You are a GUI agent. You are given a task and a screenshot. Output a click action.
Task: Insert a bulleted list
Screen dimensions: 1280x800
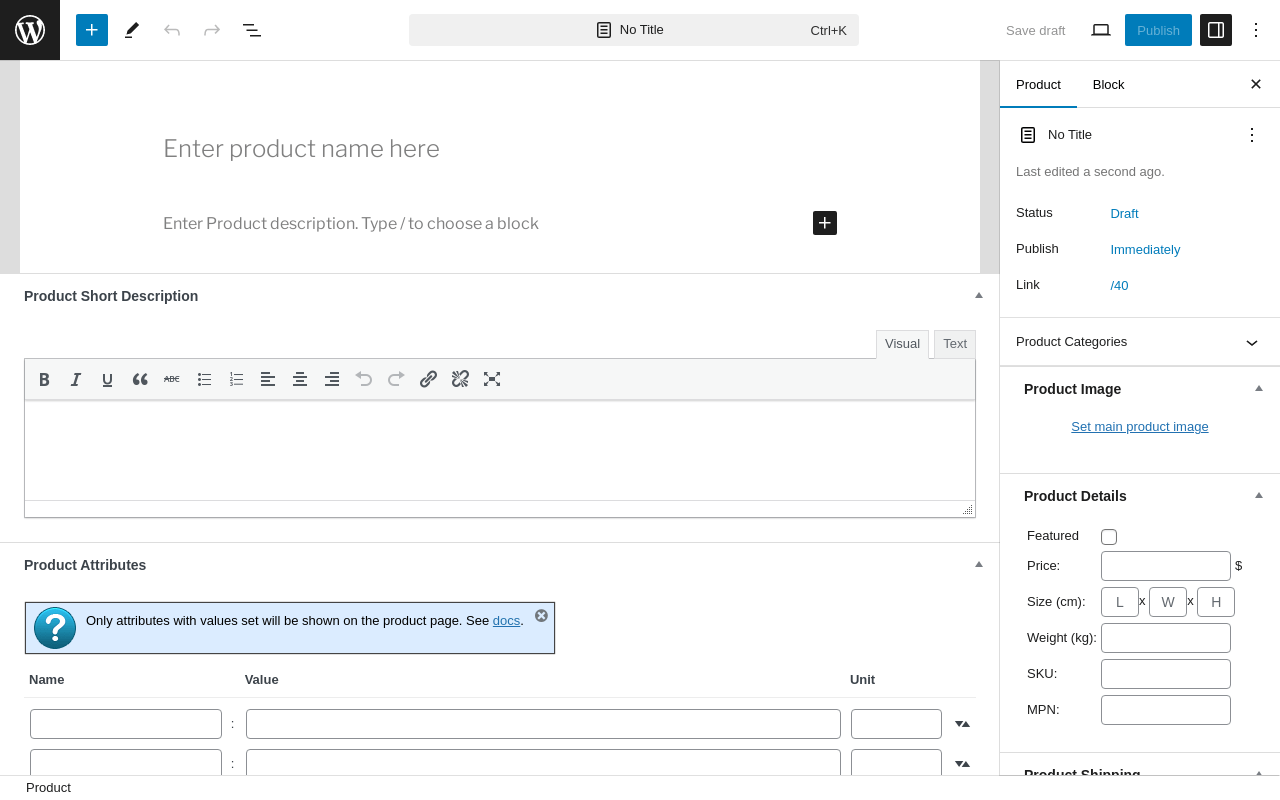204,379
